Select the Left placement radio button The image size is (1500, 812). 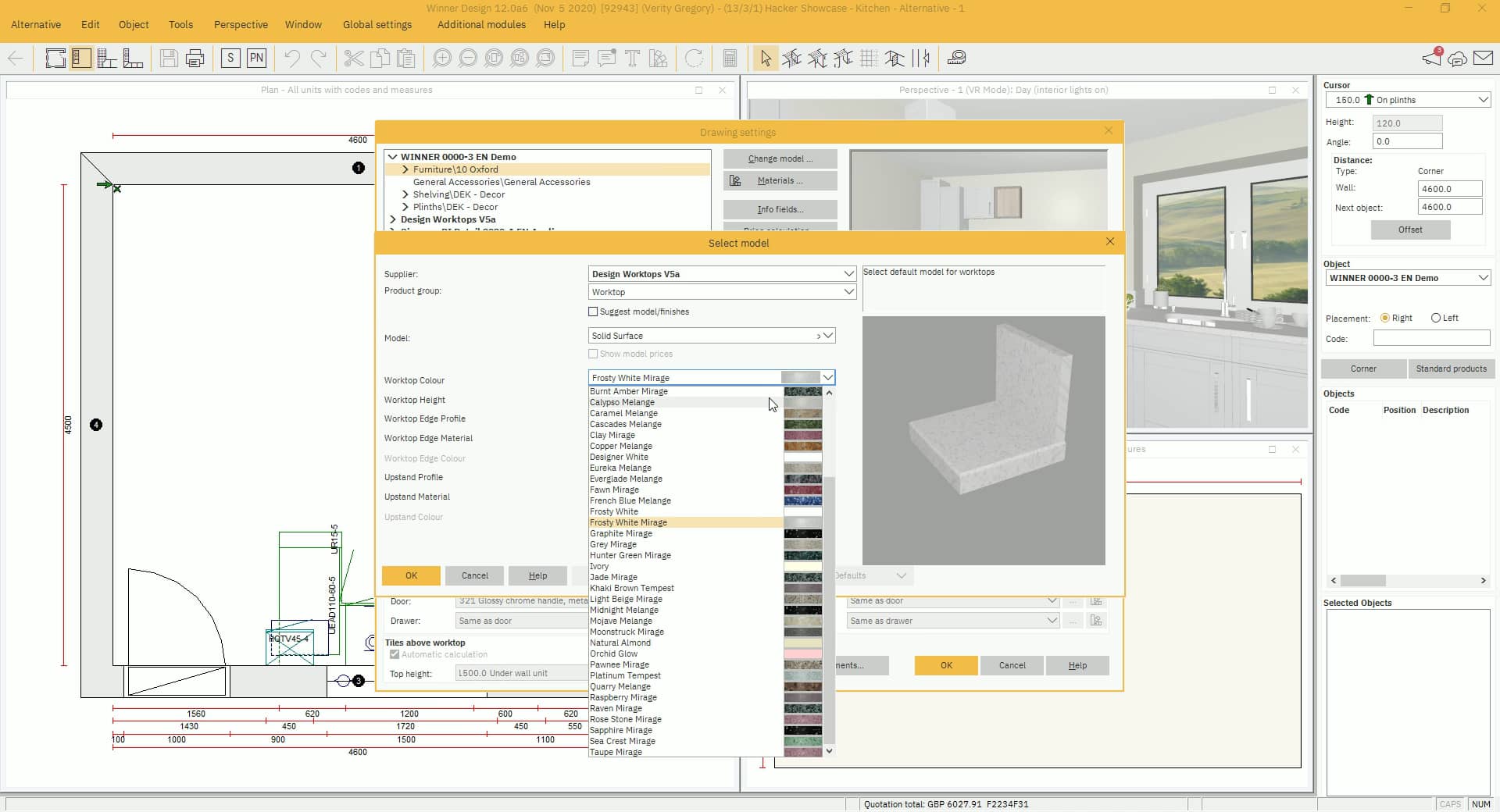click(x=1436, y=318)
